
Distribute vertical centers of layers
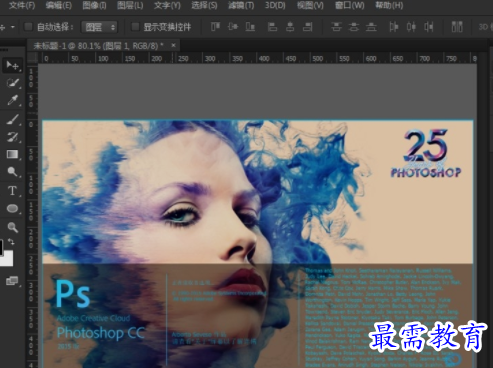[x=354, y=27]
